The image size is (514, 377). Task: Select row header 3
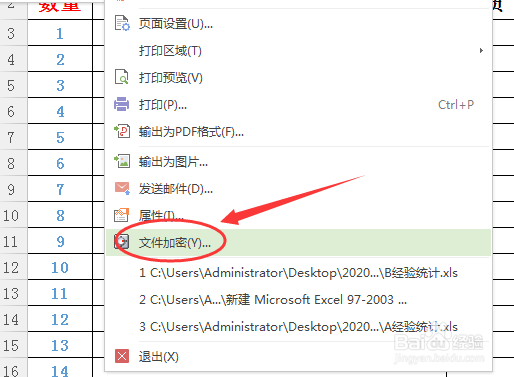click(x=13, y=33)
